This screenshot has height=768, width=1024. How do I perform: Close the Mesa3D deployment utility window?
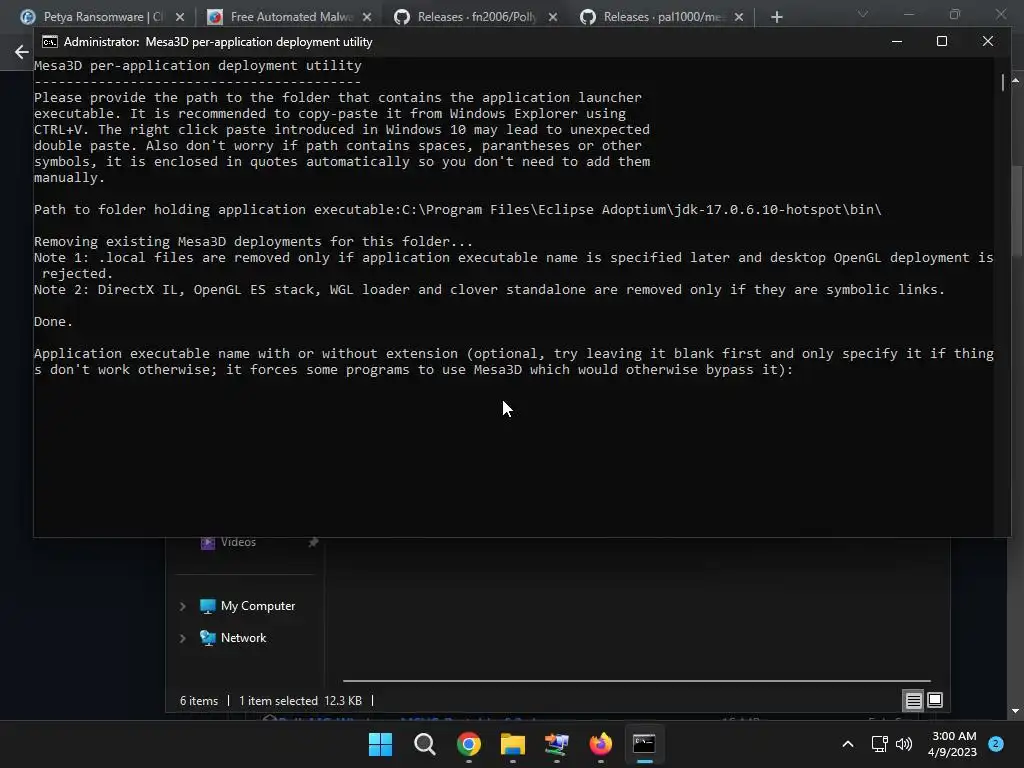click(x=988, y=41)
